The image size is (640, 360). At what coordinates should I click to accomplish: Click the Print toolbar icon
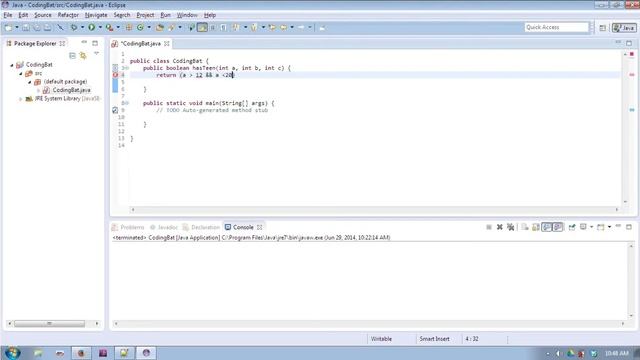pos(47,27)
